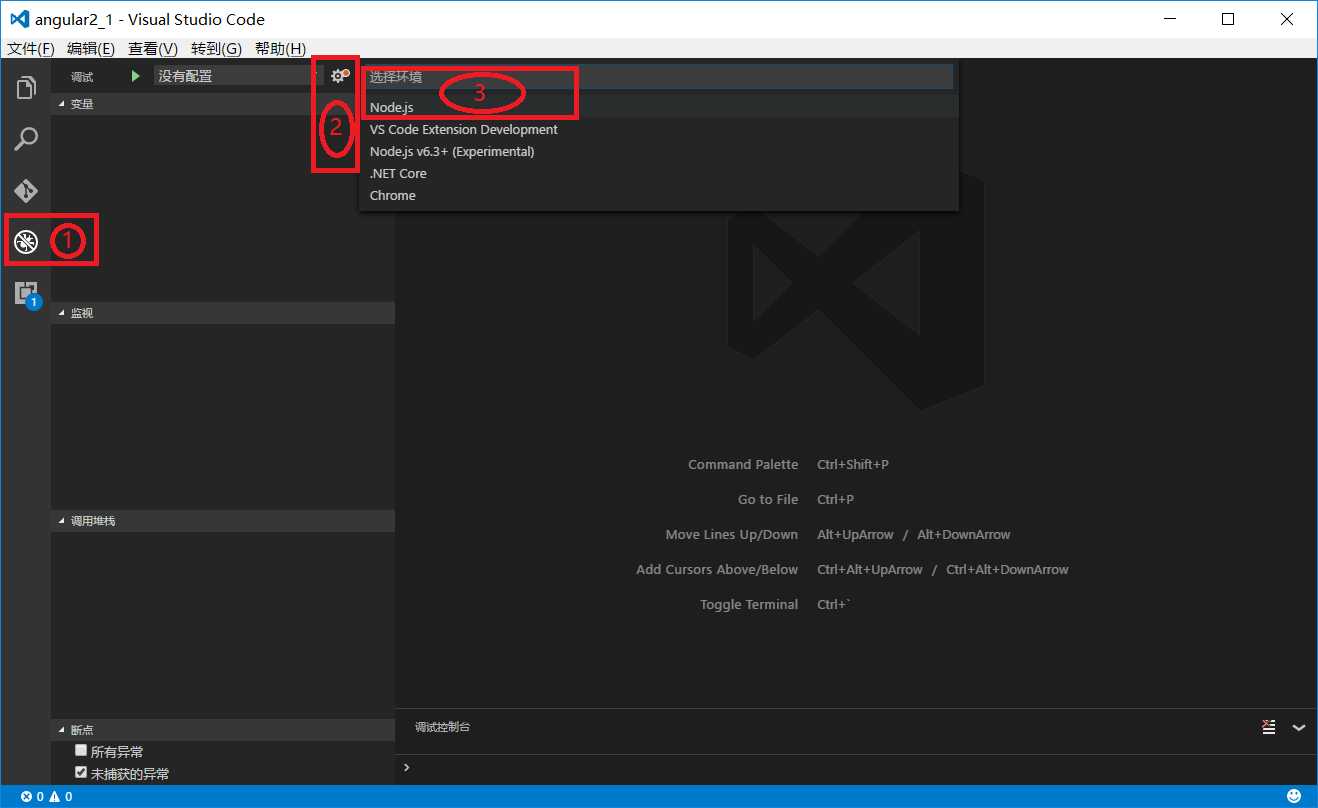The height and width of the screenshot is (808, 1318).
Task: Click Add Cursors Above/Below hint text
Action: point(717,569)
